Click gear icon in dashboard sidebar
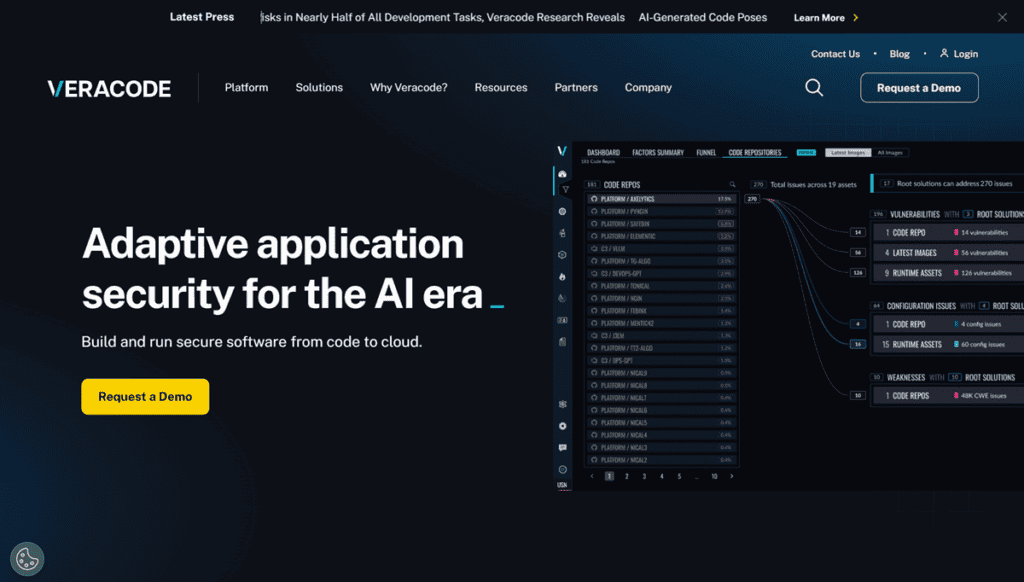The height and width of the screenshot is (582, 1024). 562,426
